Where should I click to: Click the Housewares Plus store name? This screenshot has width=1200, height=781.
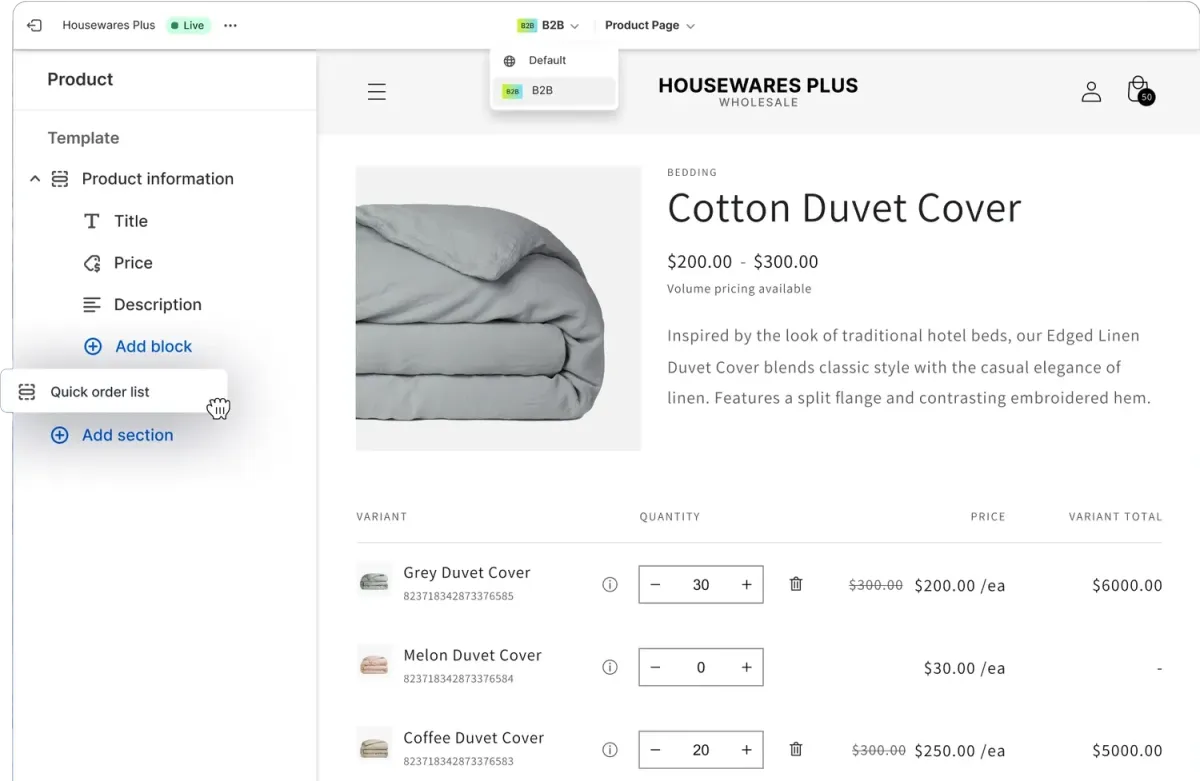point(109,25)
